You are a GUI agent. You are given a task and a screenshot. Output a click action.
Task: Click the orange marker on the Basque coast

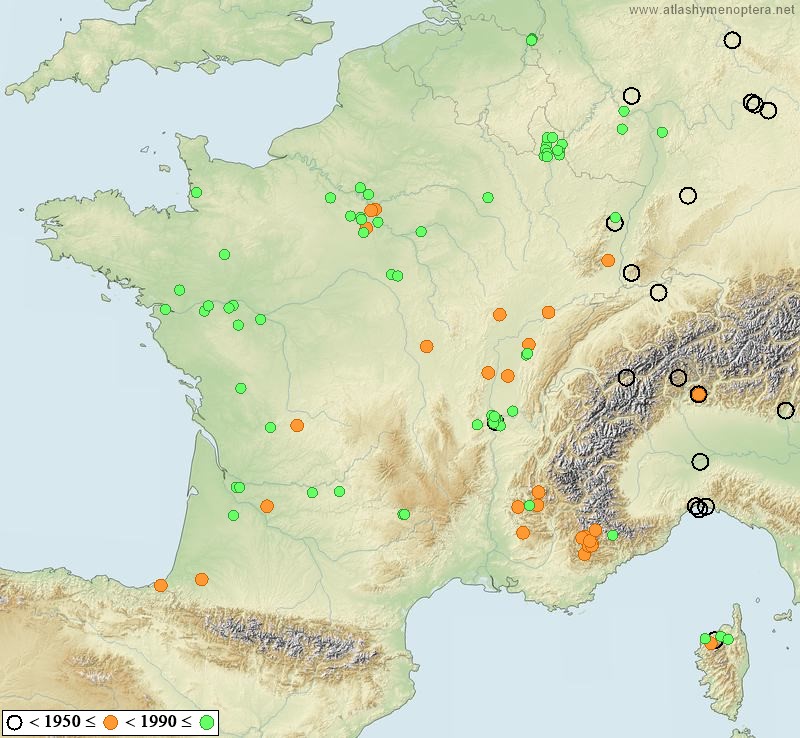(161, 585)
